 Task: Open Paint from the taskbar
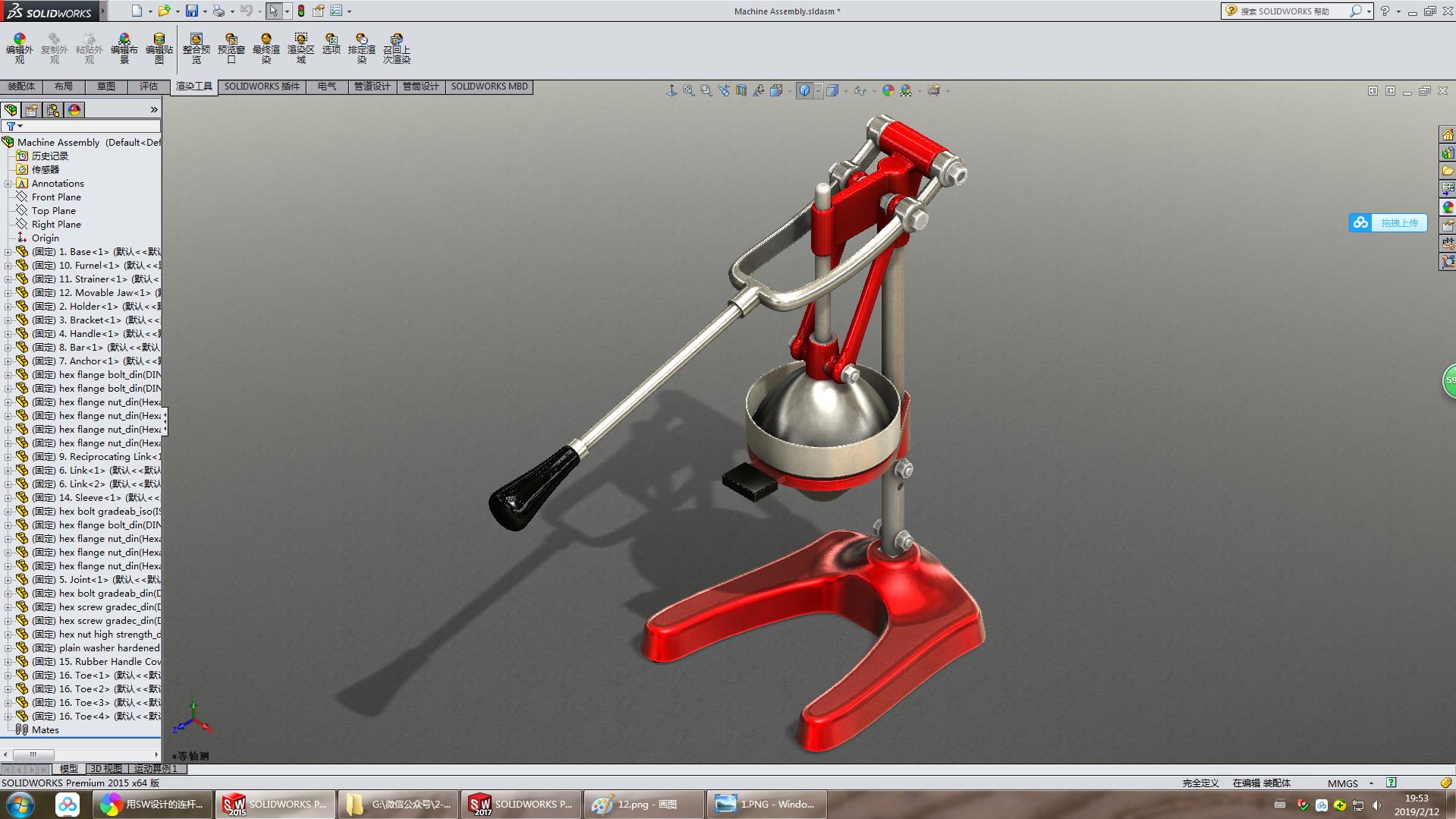tap(643, 804)
